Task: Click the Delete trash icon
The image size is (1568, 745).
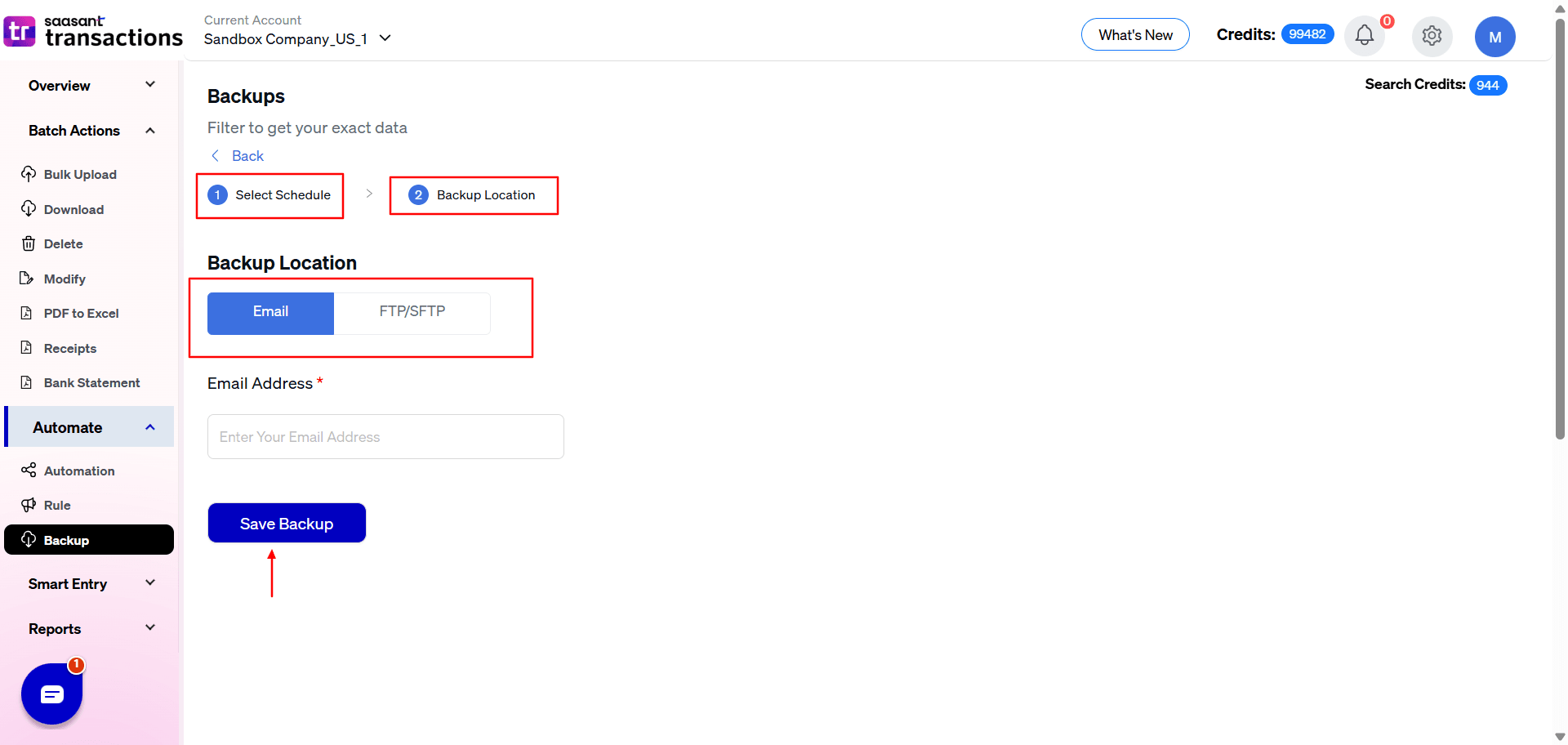Action: (29, 243)
